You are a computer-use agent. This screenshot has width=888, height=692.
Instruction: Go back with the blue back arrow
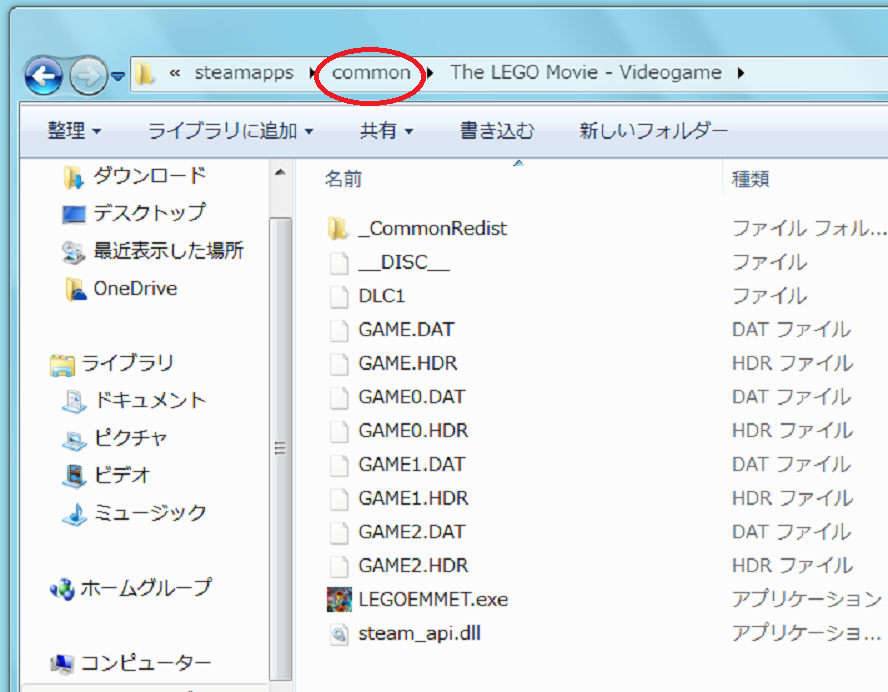click(44, 76)
